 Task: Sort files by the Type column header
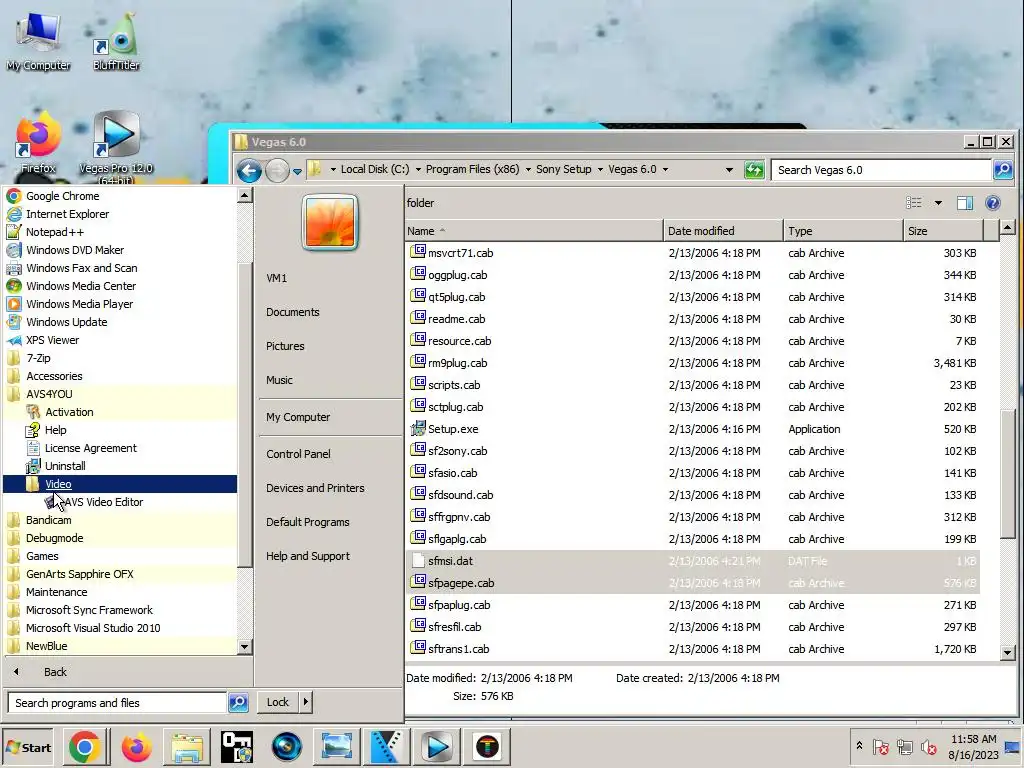tap(842, 231)
